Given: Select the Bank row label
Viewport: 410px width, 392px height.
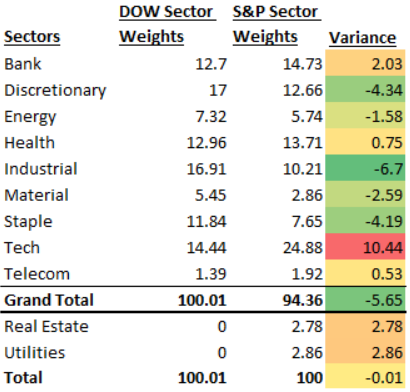Looking at the screenshot, I should click(x=22, y=64).
